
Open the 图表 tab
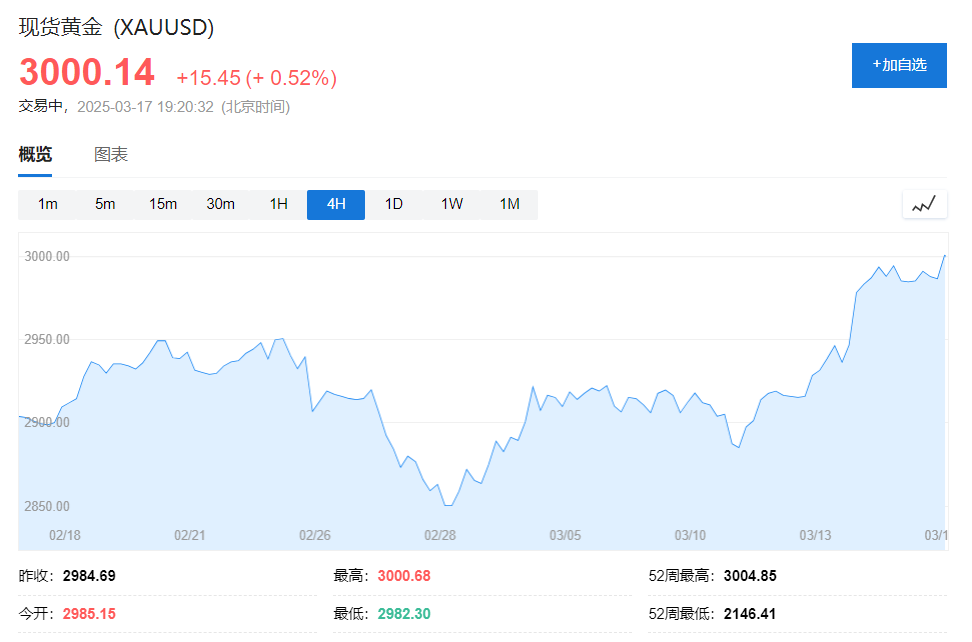pyautogui.click(x=111, y=155)
